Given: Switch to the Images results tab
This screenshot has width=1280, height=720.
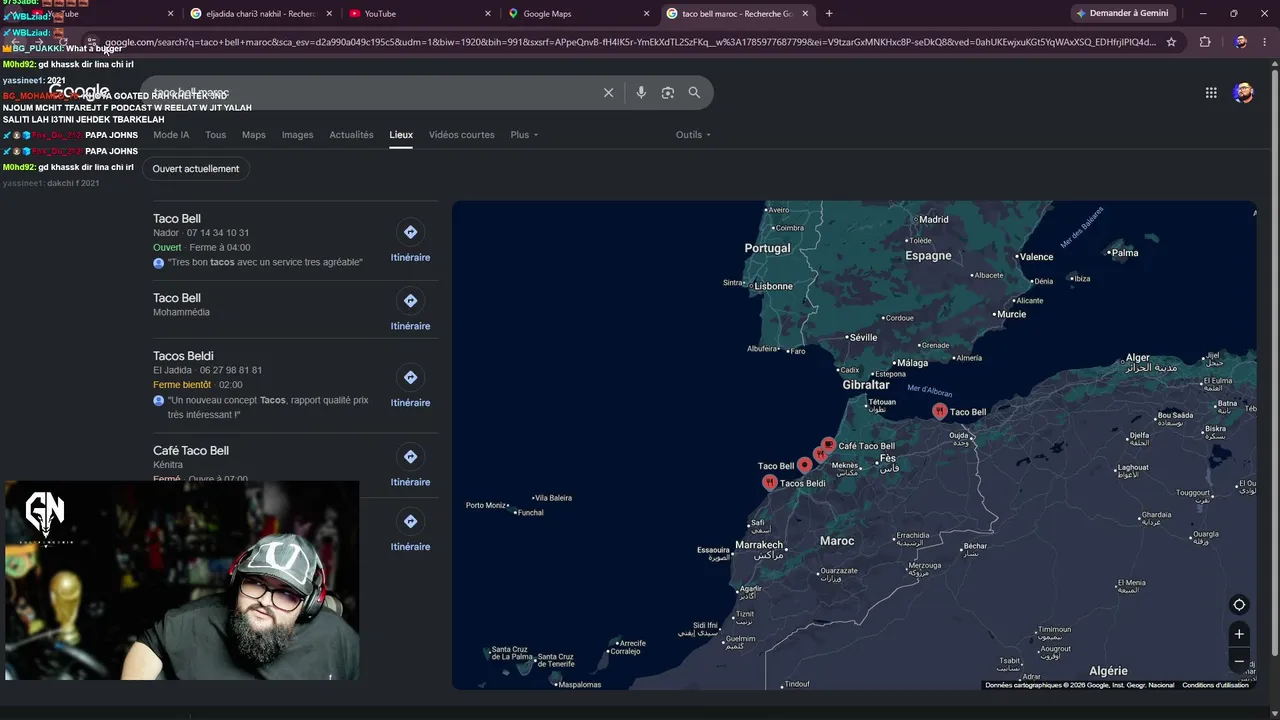Looking at the screenshot, I should coord(297,135).
